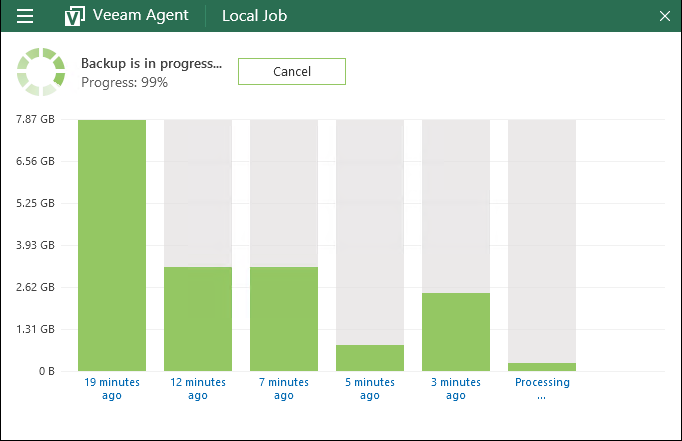Viewport: 682px width, 441px height.
Task: Open the hamburger main menu
Action: [x=26, y=16]
